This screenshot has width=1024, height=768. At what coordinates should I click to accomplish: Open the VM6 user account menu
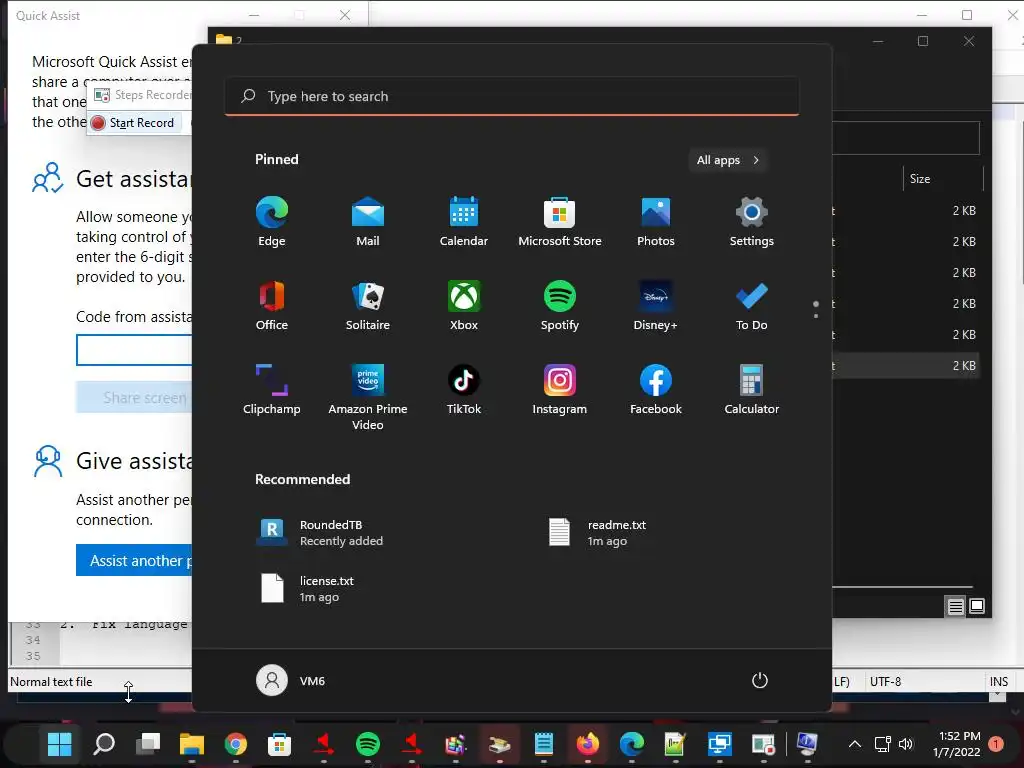[291, 680]
